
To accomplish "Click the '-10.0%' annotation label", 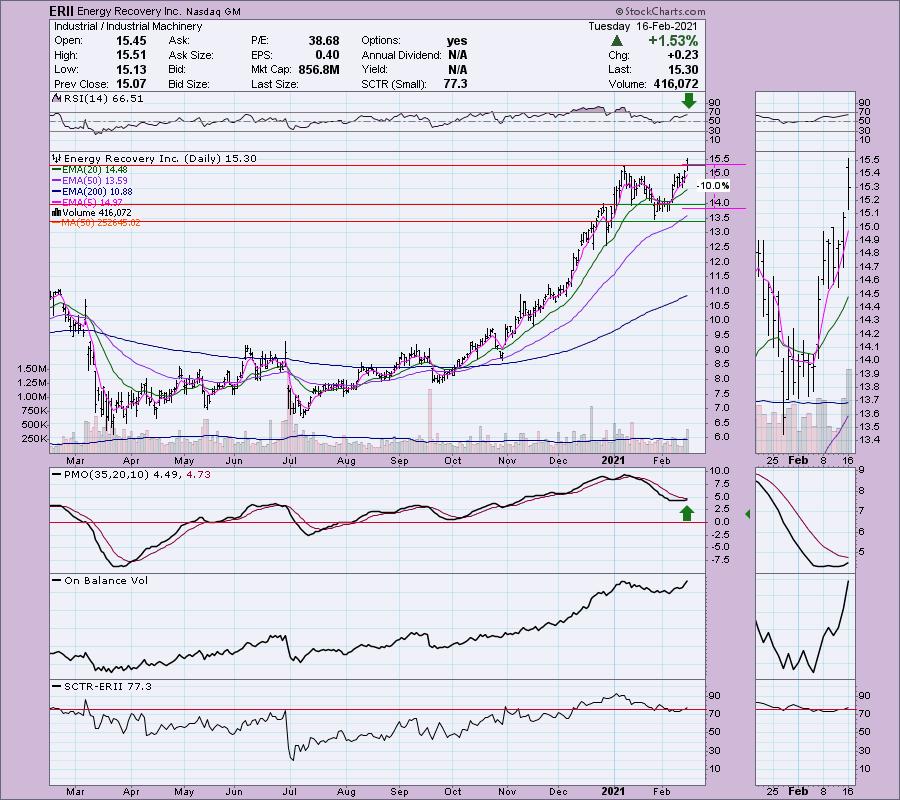I will point(713,186).
